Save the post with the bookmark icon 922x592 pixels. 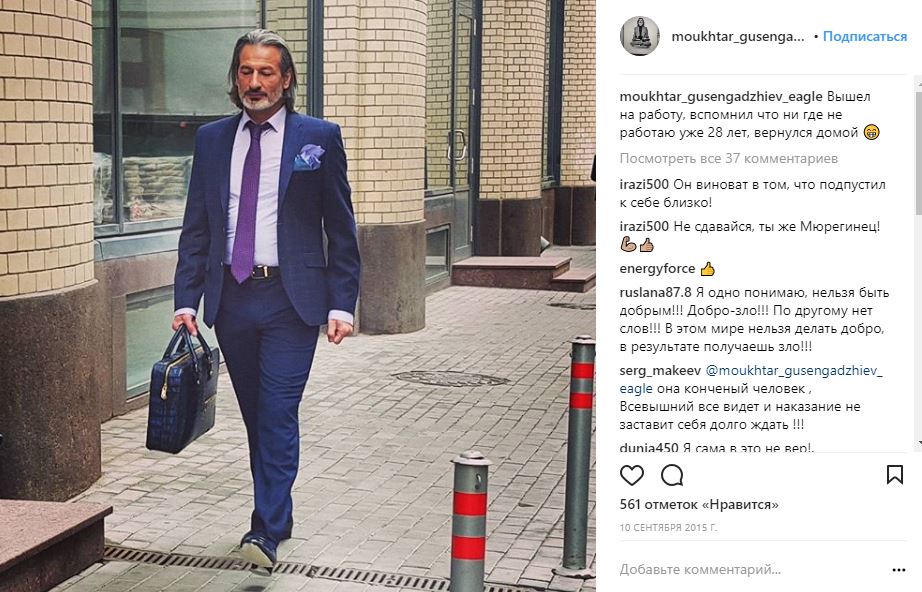(894, 474)
